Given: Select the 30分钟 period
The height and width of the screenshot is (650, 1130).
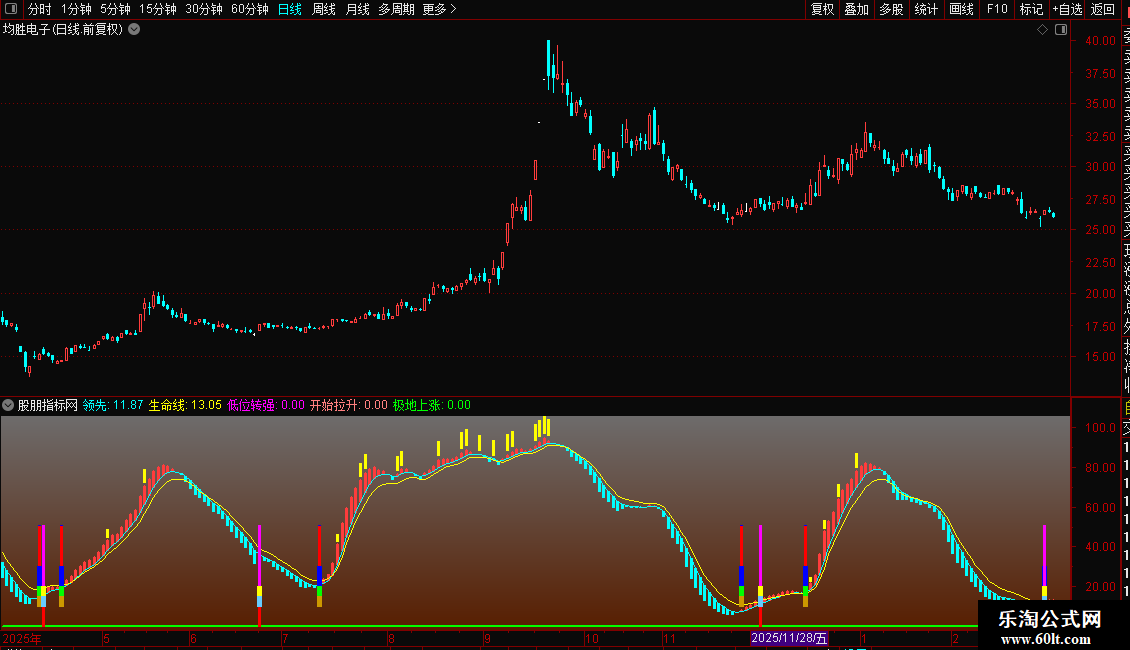Looking at the screenshot, I should [203, 9].
